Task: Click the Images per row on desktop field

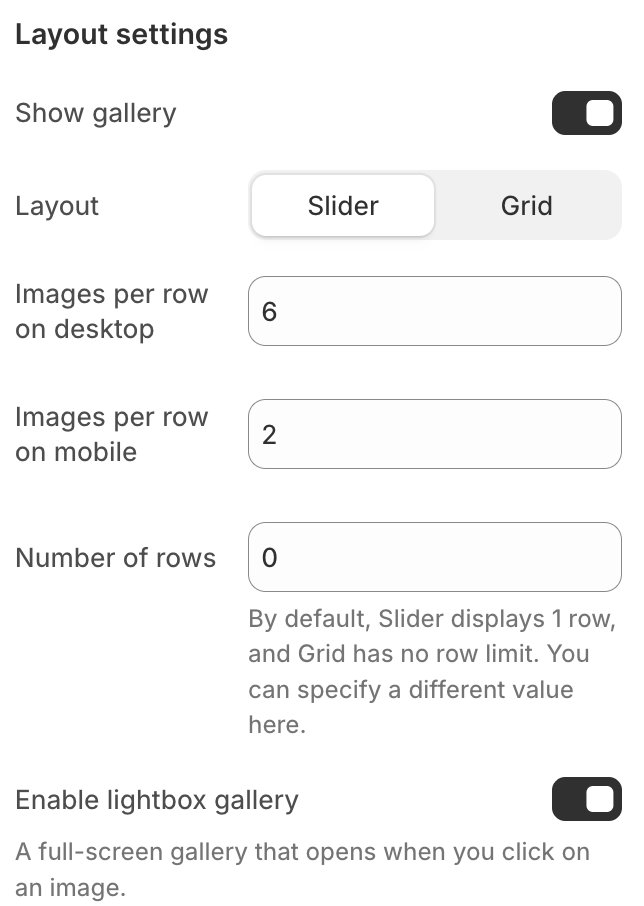Action: [x=434, y=311]
